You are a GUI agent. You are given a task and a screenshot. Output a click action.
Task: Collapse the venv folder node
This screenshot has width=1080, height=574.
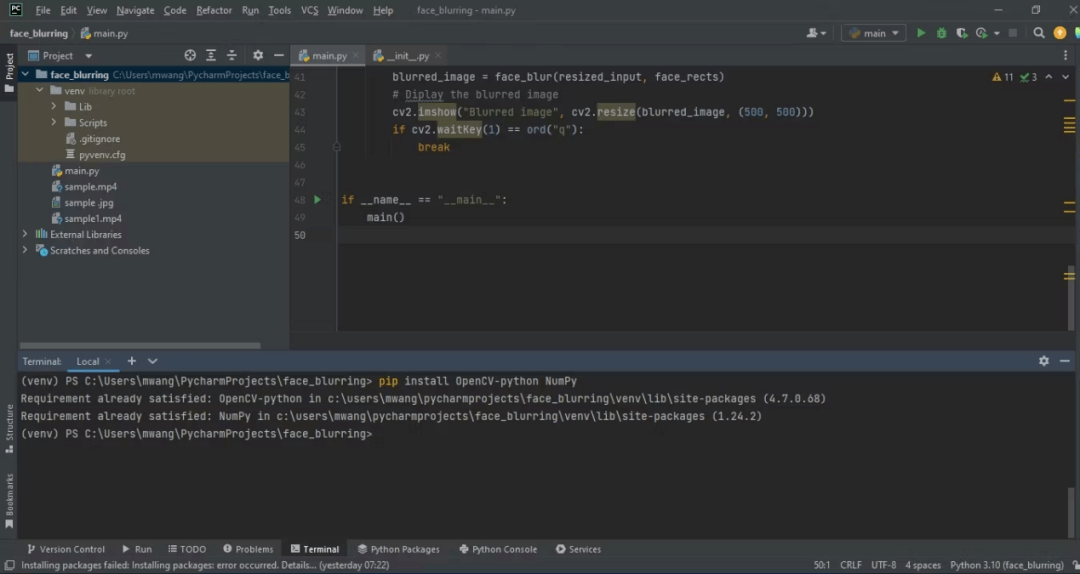39,90
